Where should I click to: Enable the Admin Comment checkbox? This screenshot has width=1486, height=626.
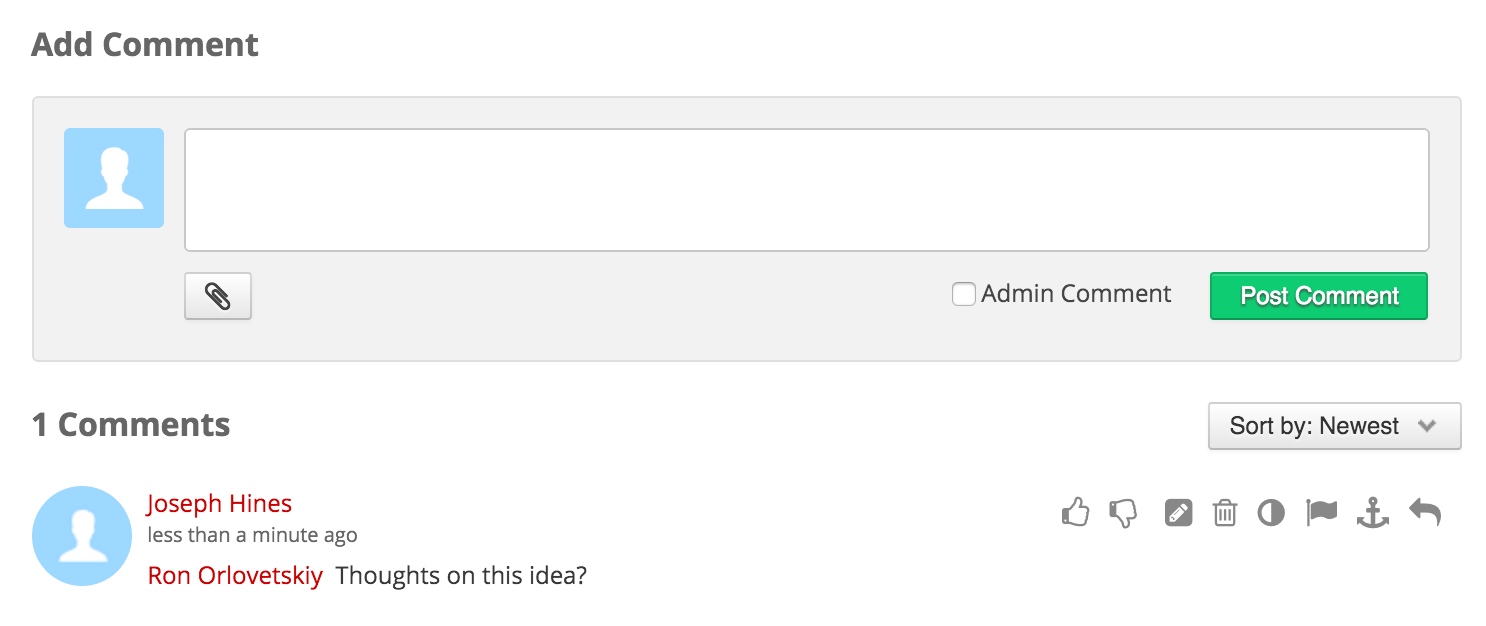[x=963, y=294]
